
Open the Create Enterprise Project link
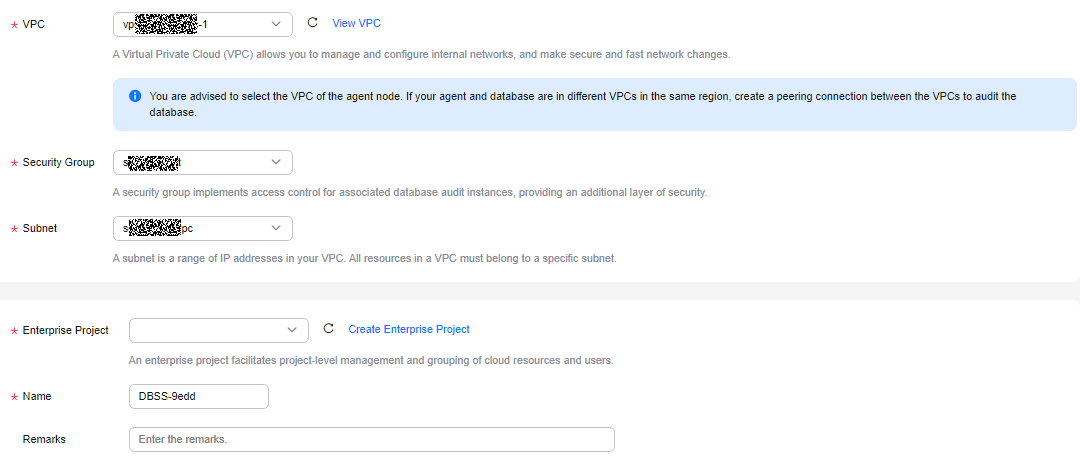[409, 329]
